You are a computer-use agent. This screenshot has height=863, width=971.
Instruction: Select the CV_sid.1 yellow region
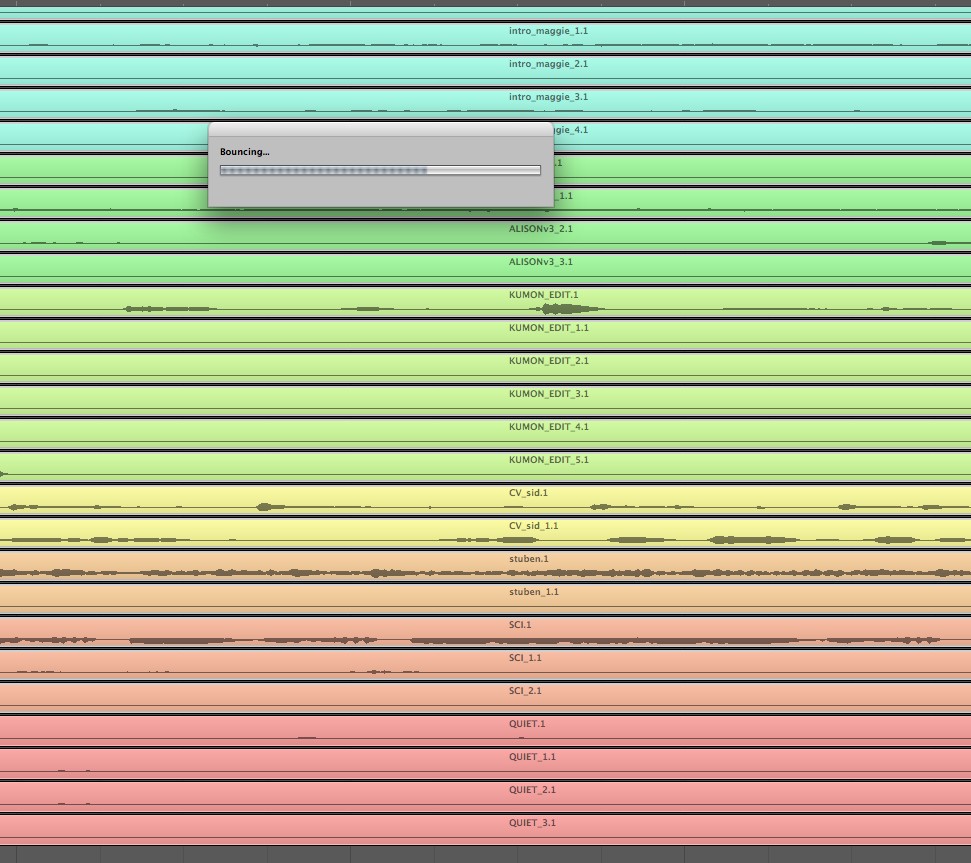click(528, 499)
